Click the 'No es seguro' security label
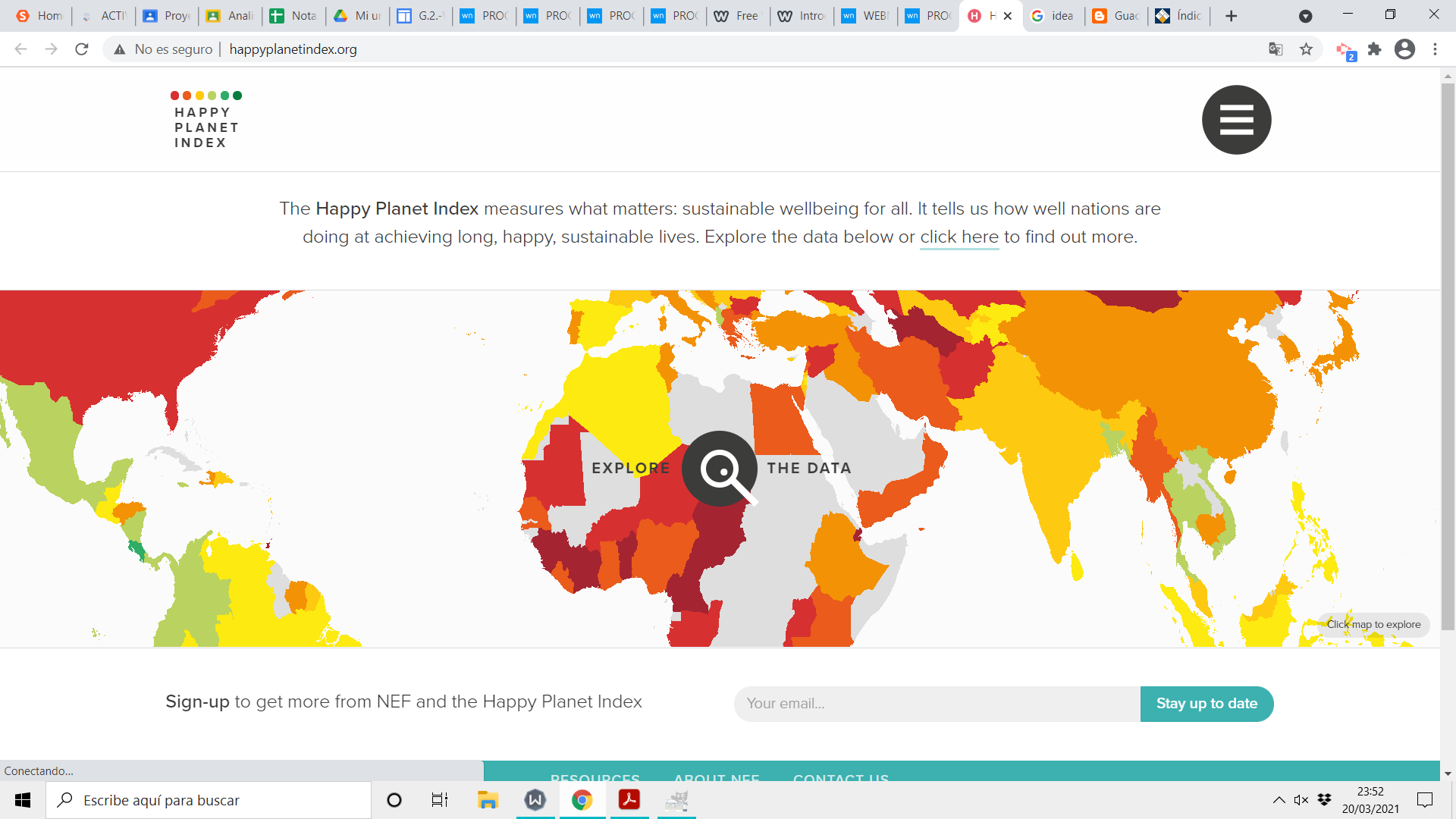Image resolution: width=1456 pixels, height=819 pixels. [x=174, y=49]
